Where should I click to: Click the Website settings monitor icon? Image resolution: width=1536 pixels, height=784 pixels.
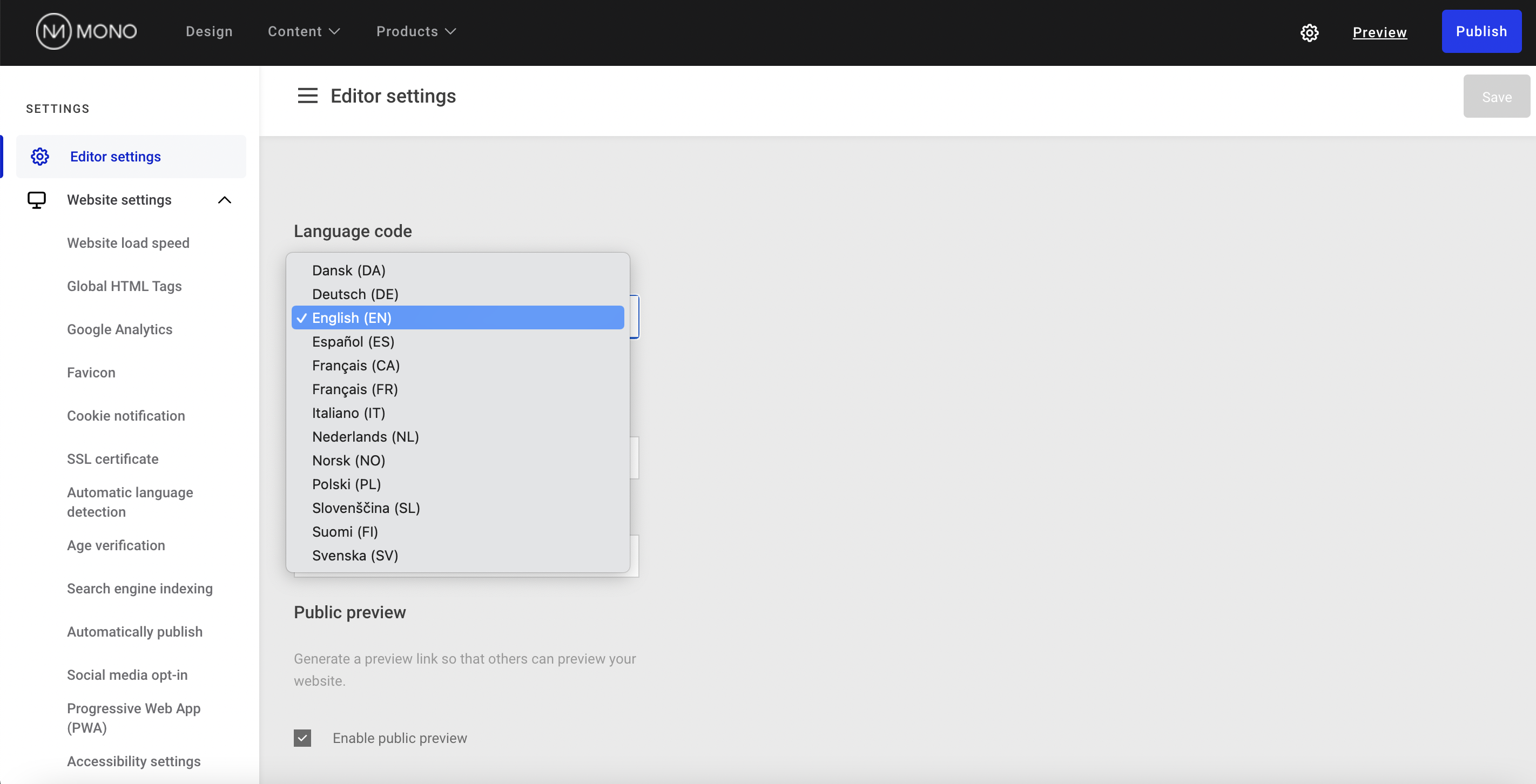(x=36, y=200)
